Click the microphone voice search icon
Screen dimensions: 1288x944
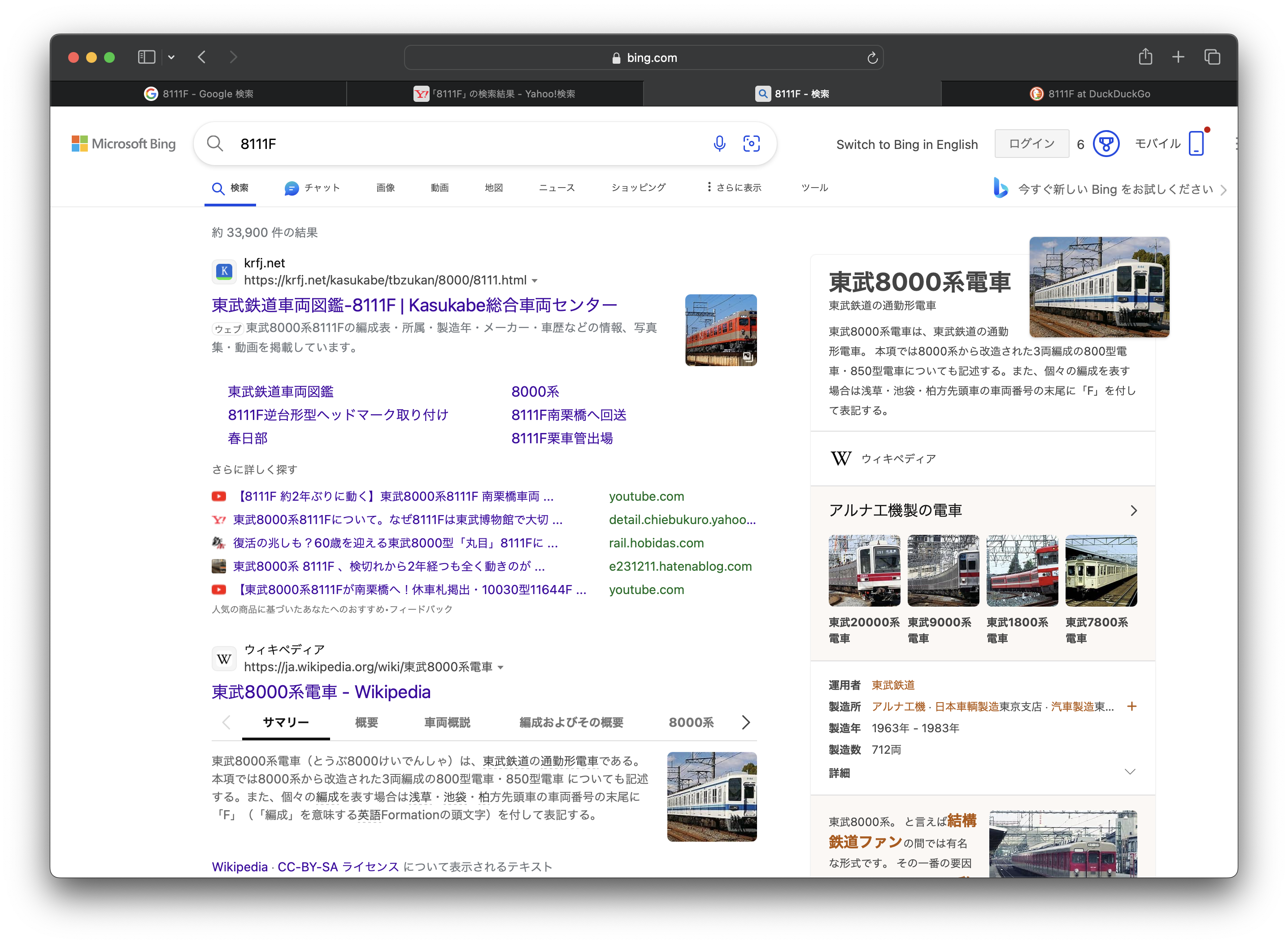719,144
